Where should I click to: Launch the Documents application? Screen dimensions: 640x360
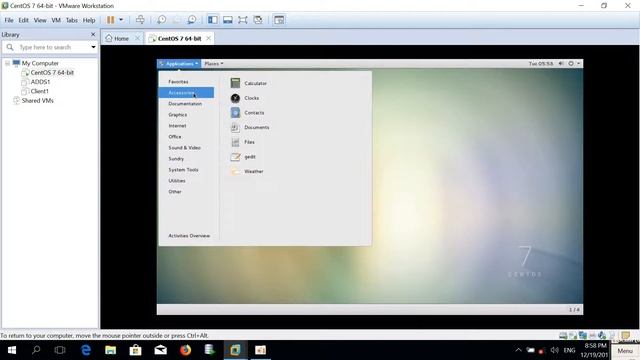click(250, 127)
